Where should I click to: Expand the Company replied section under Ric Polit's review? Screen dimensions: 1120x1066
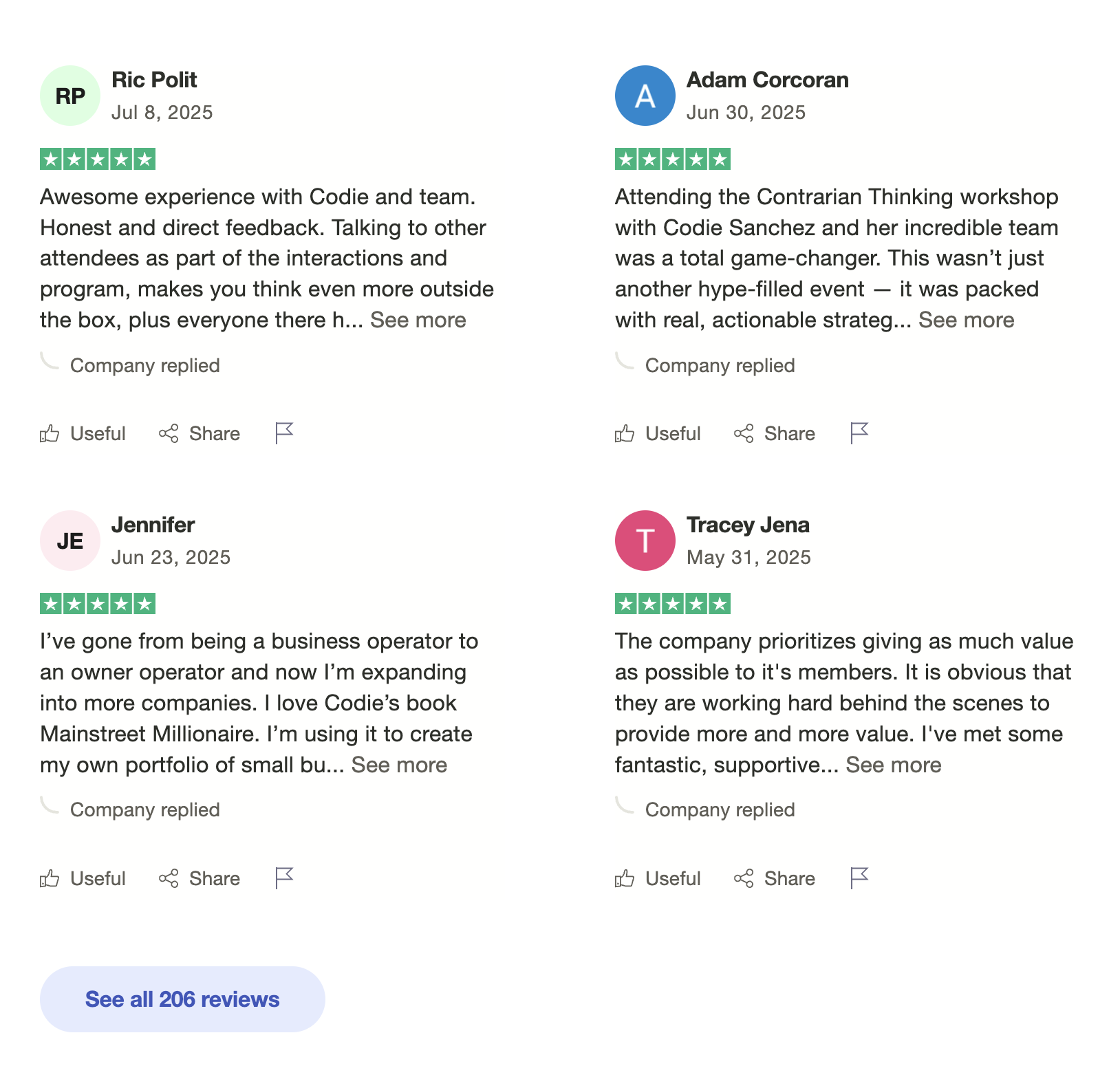coord(144,365)
